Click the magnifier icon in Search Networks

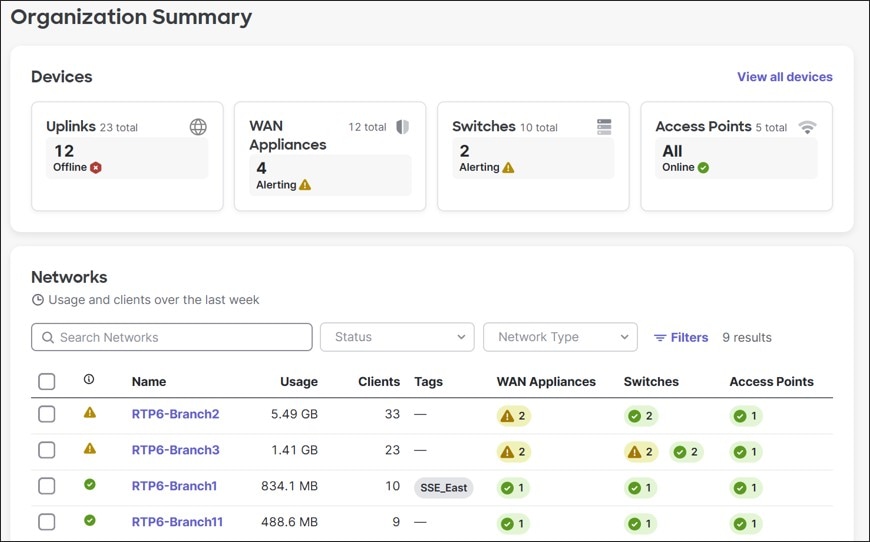coord(48,337)
